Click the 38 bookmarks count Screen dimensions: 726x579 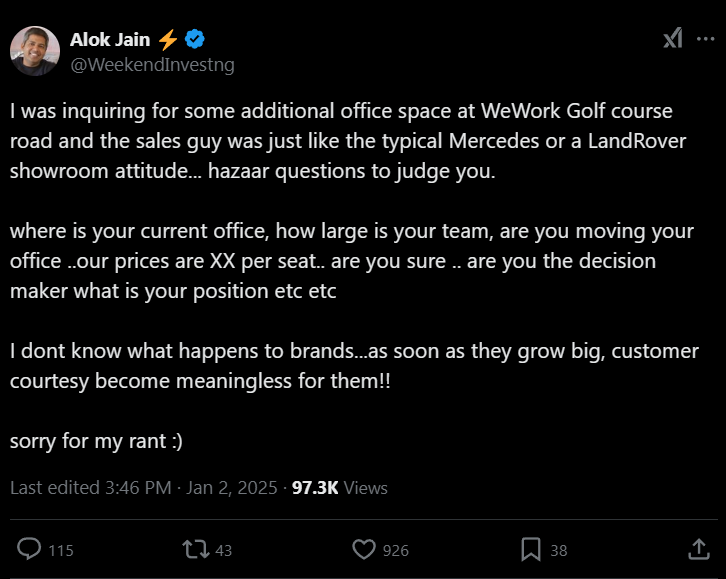(x=558, y=550)
